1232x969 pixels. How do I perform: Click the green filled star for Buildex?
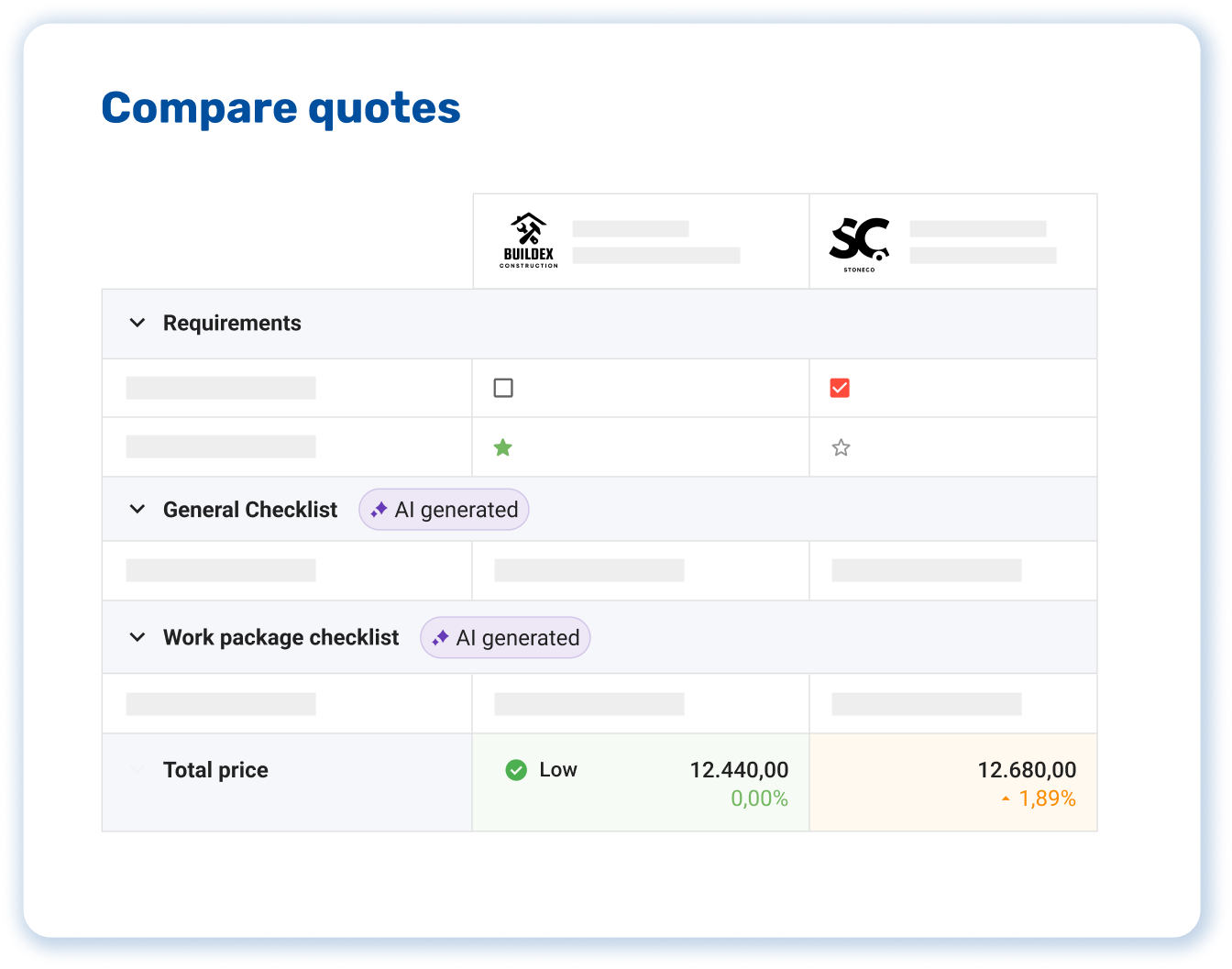tap(502, 447)
